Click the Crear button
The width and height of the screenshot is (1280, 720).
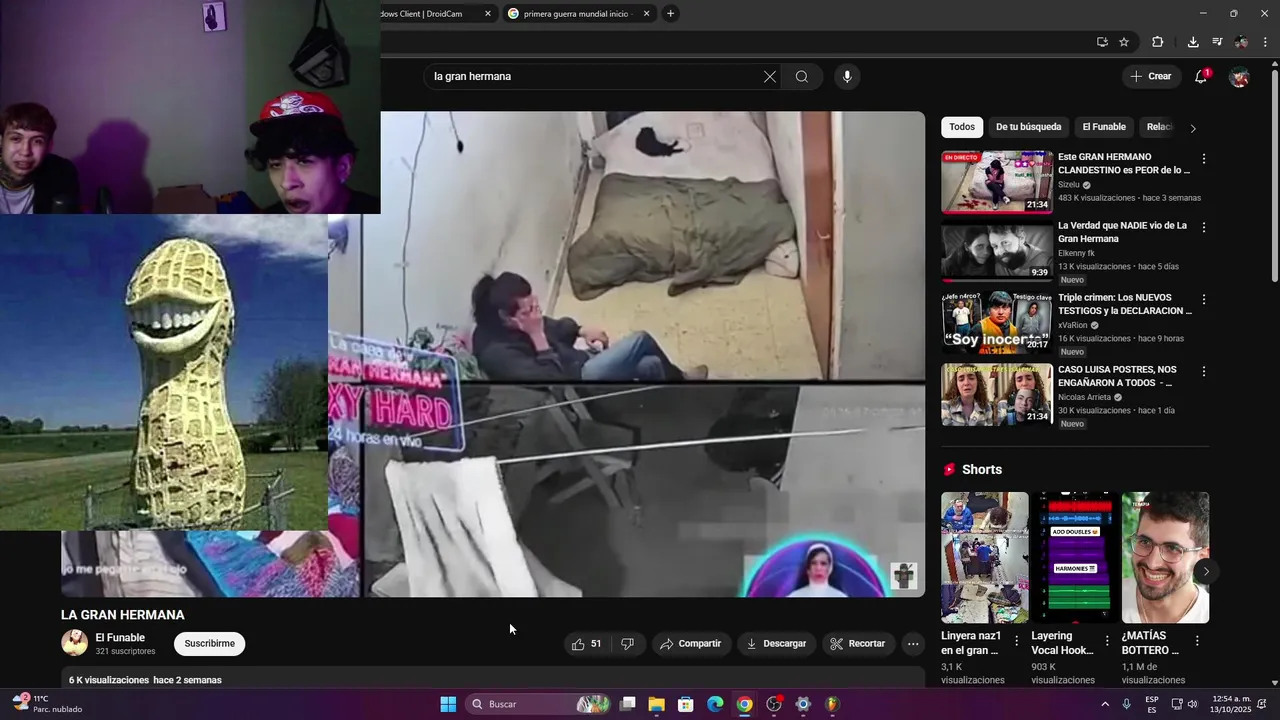[1150, 77]
